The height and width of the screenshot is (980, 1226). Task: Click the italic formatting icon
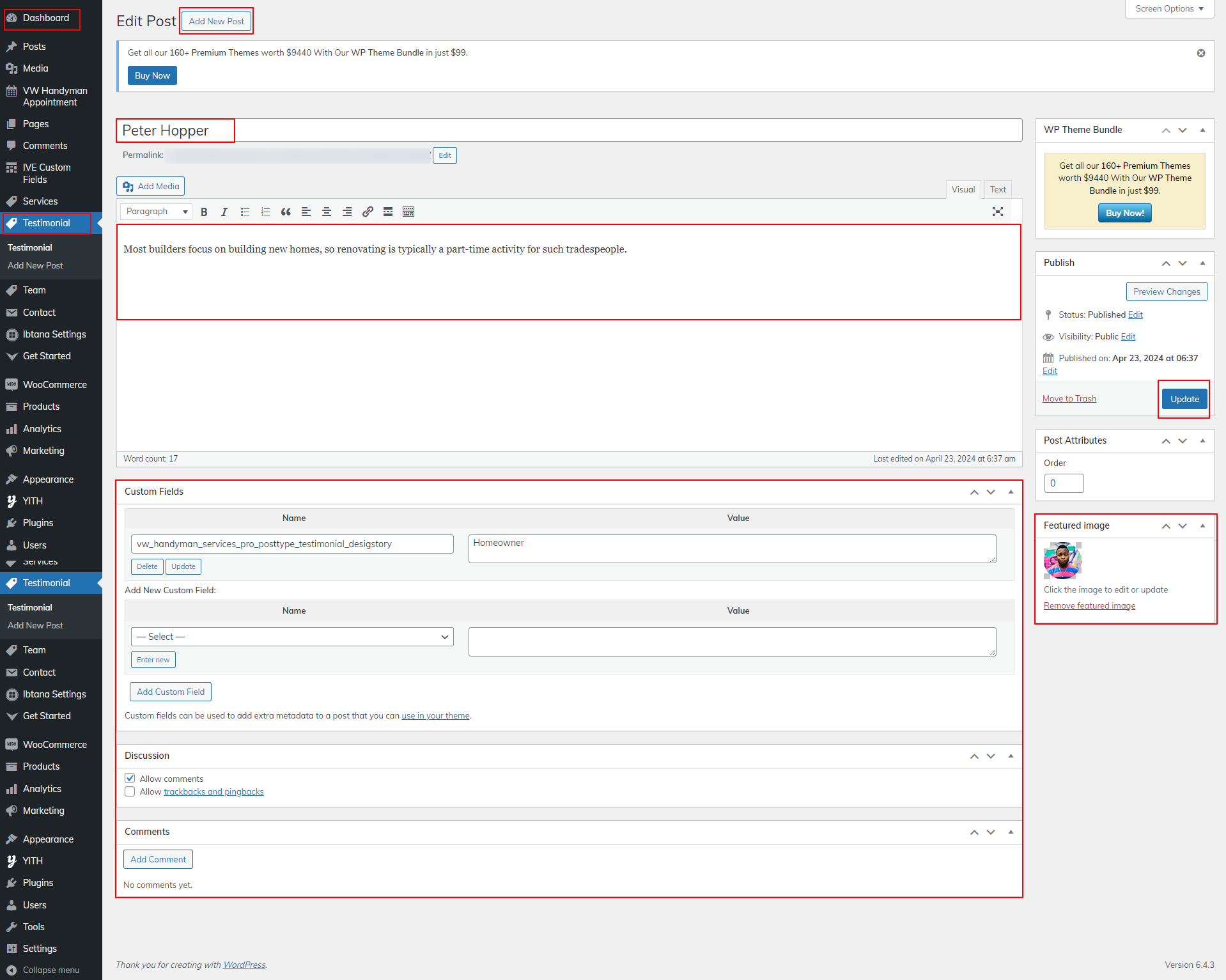point(224,212)
